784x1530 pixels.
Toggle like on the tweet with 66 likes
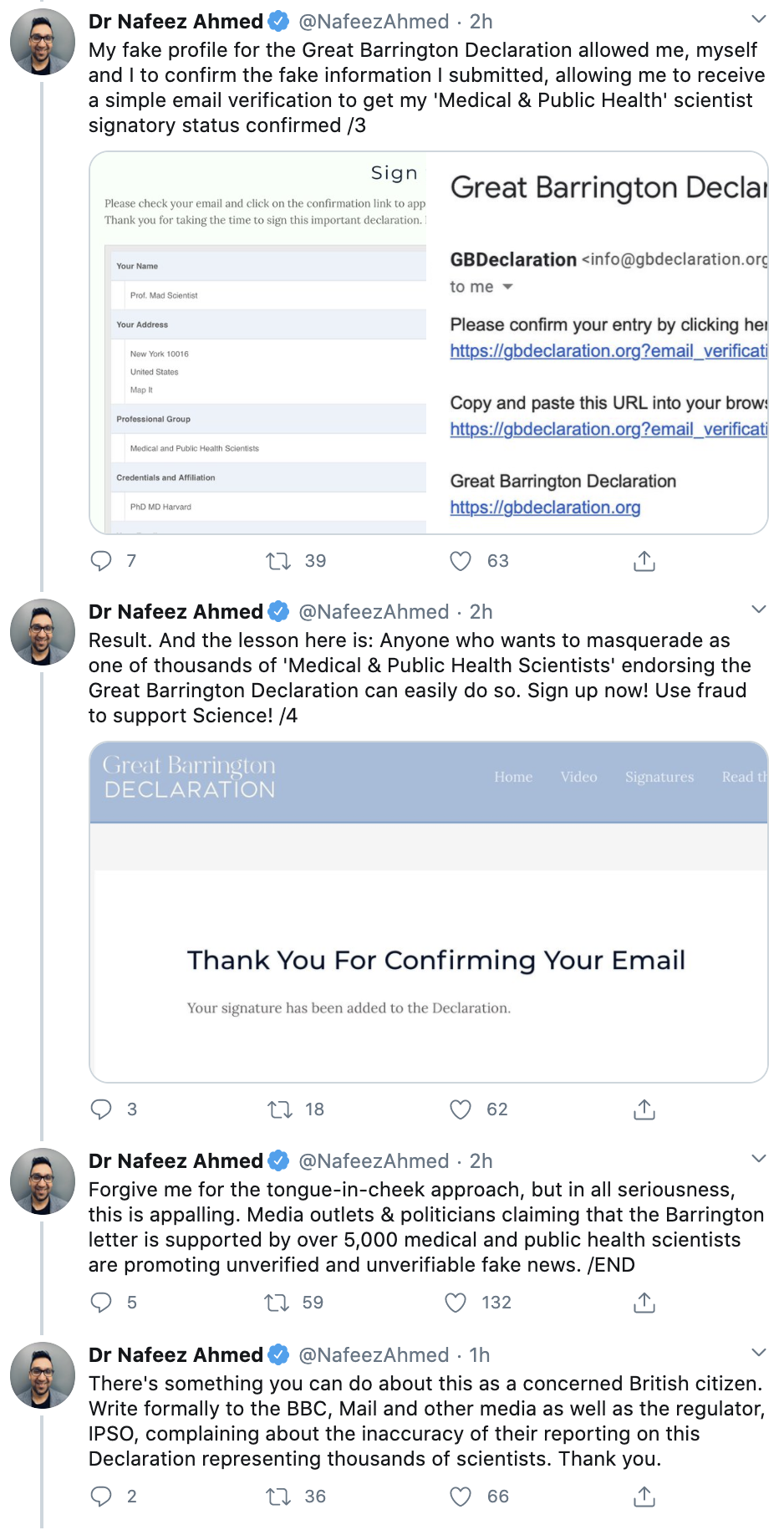click(x=461, y=1497)
